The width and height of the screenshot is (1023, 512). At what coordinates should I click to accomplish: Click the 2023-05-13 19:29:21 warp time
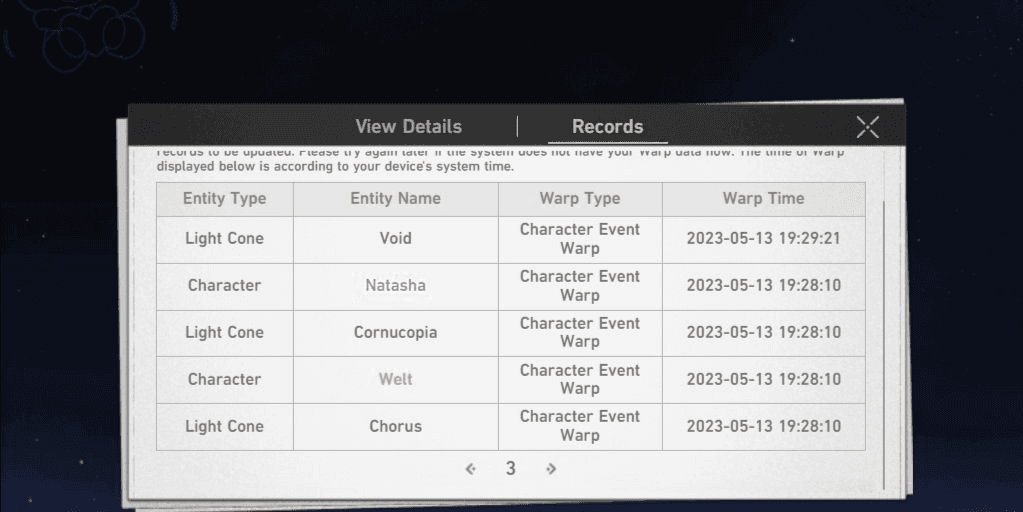click(x=763, y=239)
